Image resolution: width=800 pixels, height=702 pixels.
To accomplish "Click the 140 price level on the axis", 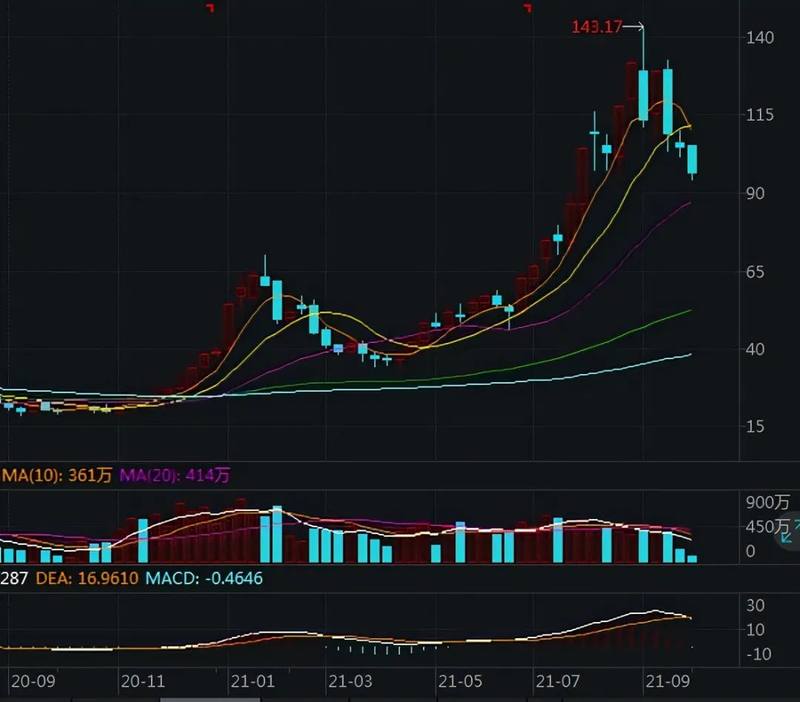I will (x=760, y=37).
